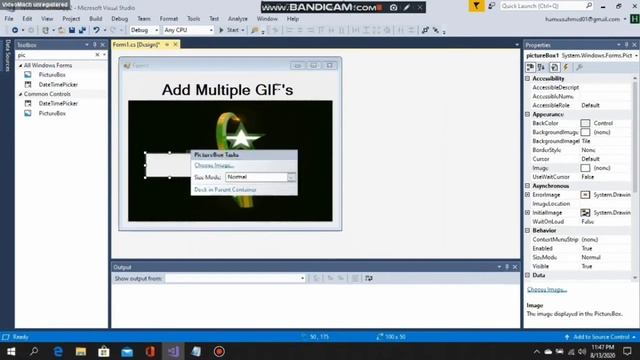Collapse the Behavior property category
640x360 pixels.
(x=527, y=231)
